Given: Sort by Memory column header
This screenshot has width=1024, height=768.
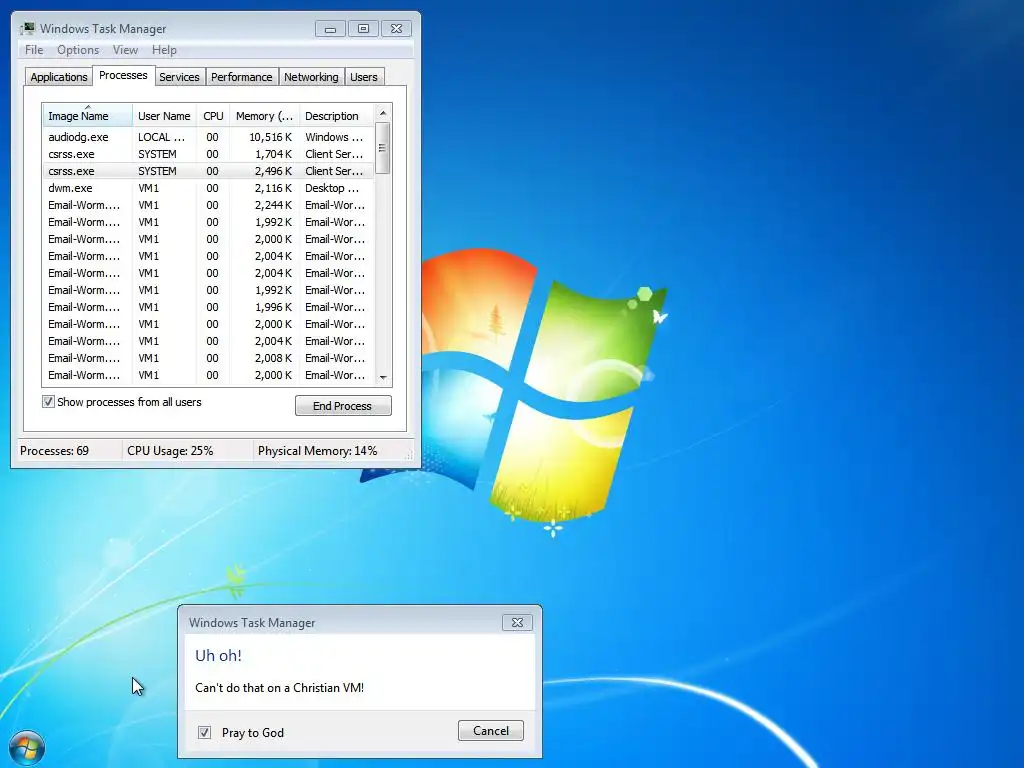Looking at the screenshot, I should click(x=264, y=116).
